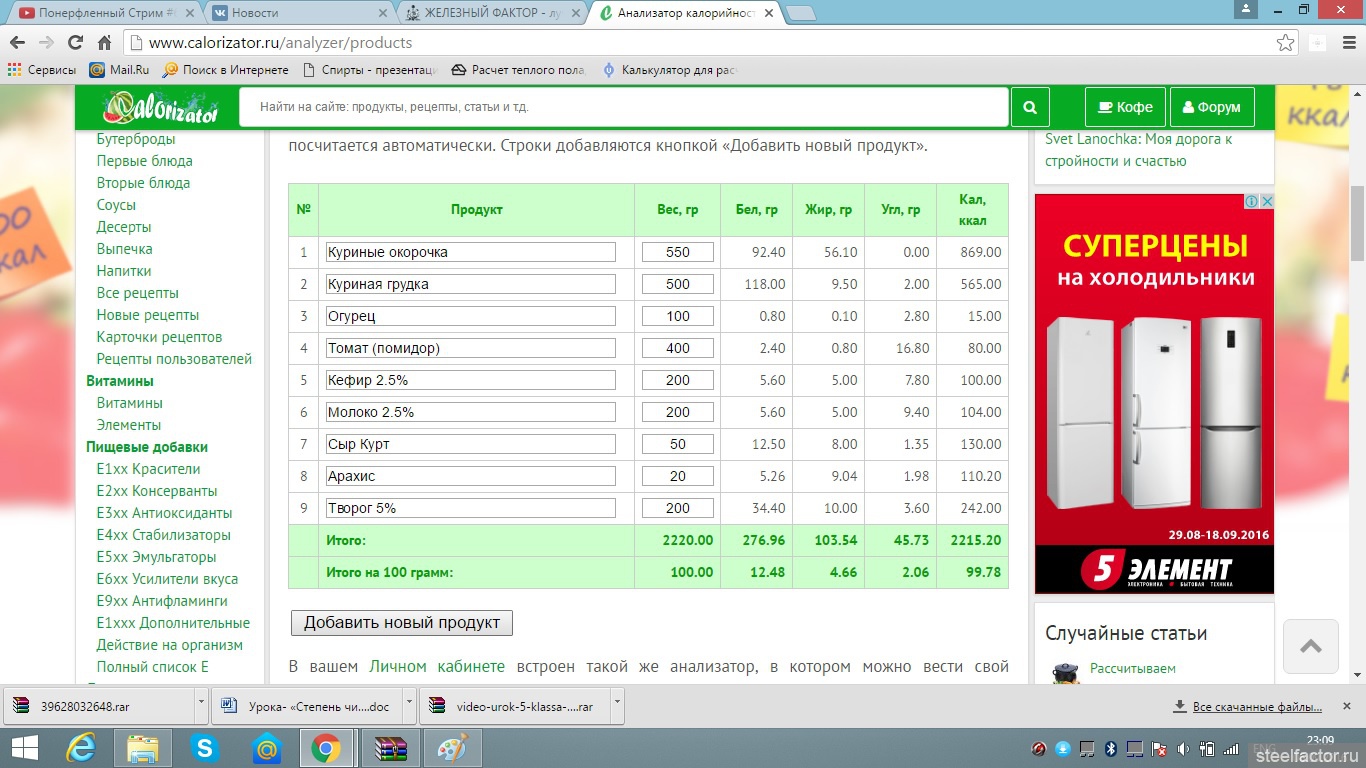The image size is (1366, 768).
Task: Open Пищевые добавки category heading
Action: 147,447
